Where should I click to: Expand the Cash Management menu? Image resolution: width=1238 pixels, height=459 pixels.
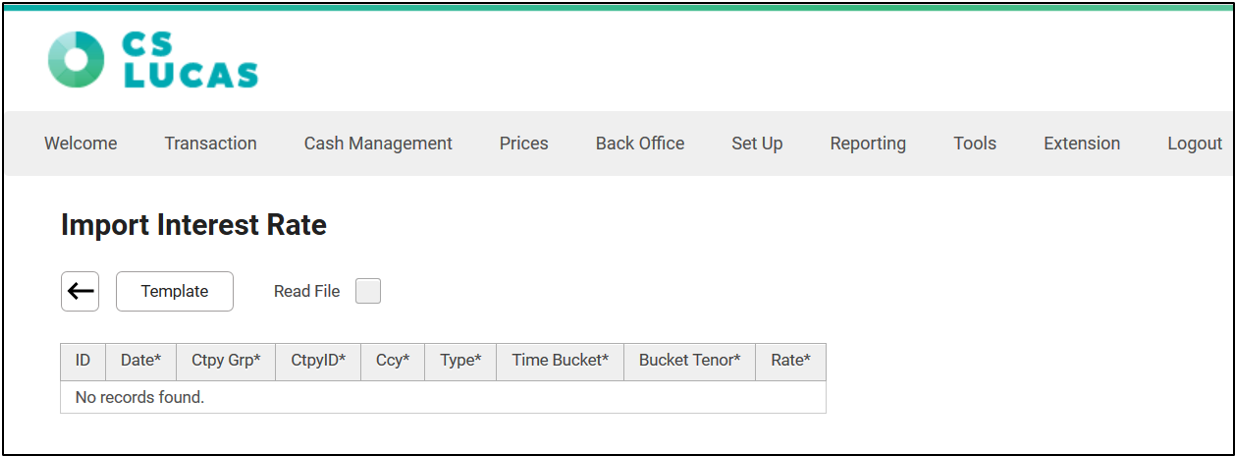click(378, 143)
